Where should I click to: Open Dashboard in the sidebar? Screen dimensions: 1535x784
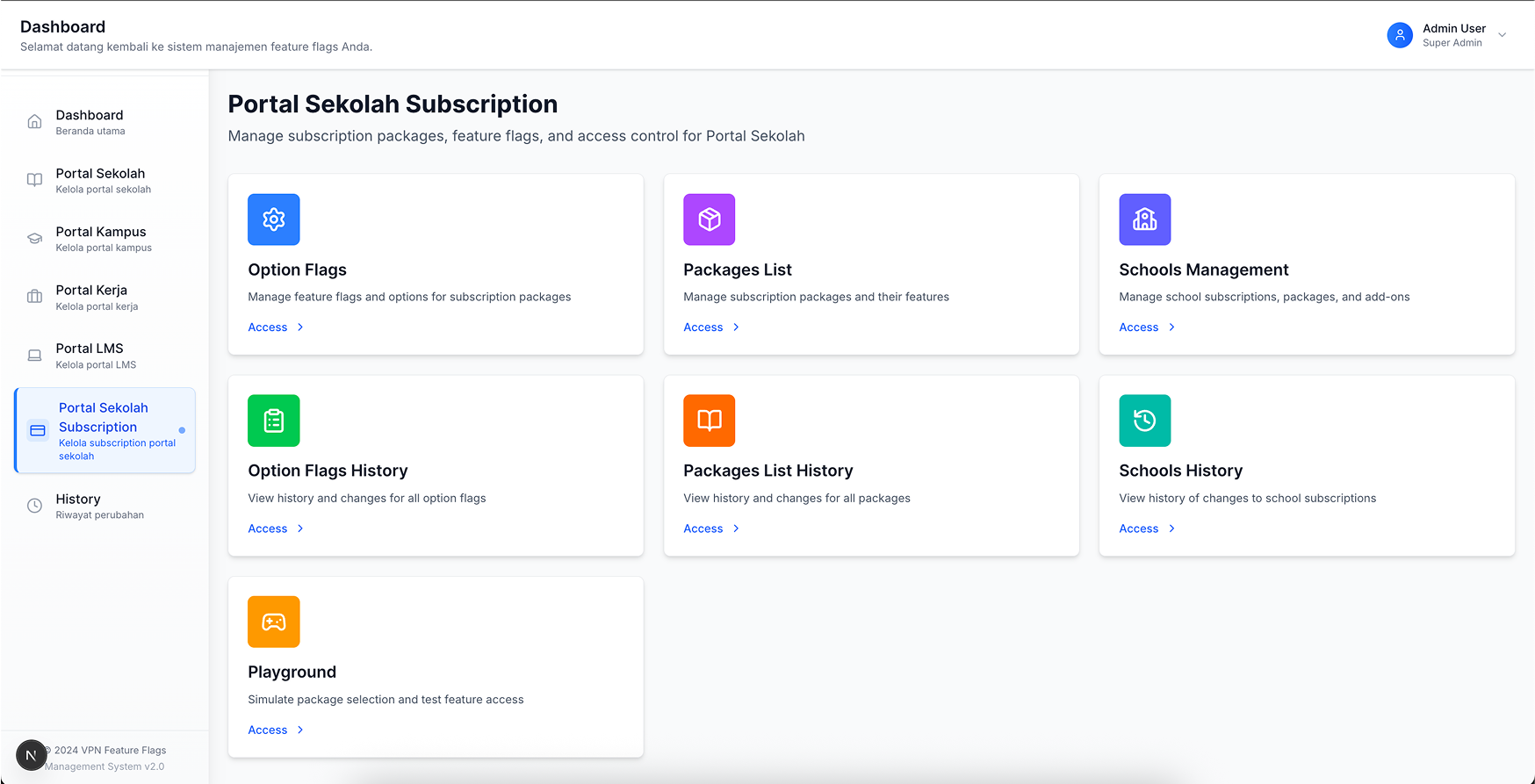tap(105, 122)
